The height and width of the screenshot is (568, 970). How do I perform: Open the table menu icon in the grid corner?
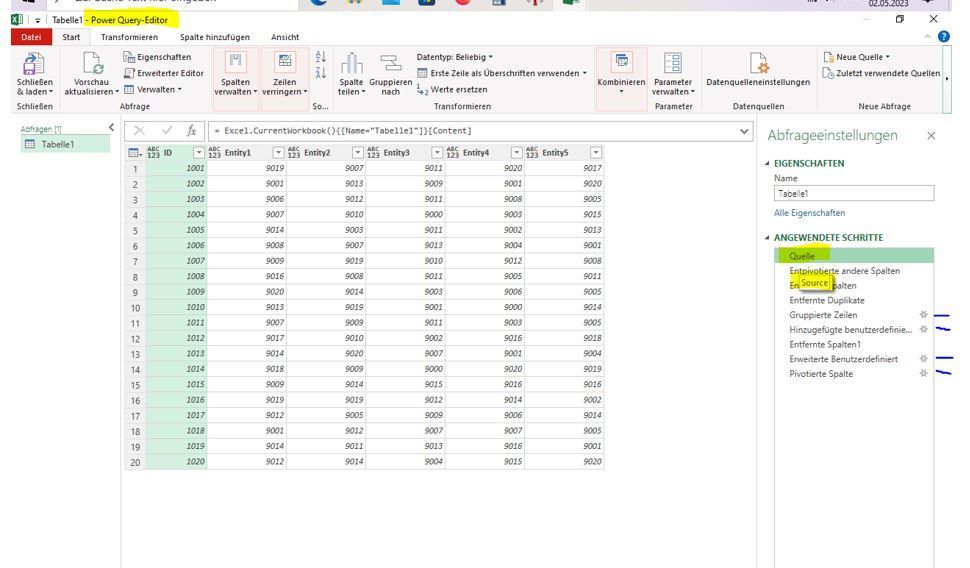coord(135,153)
